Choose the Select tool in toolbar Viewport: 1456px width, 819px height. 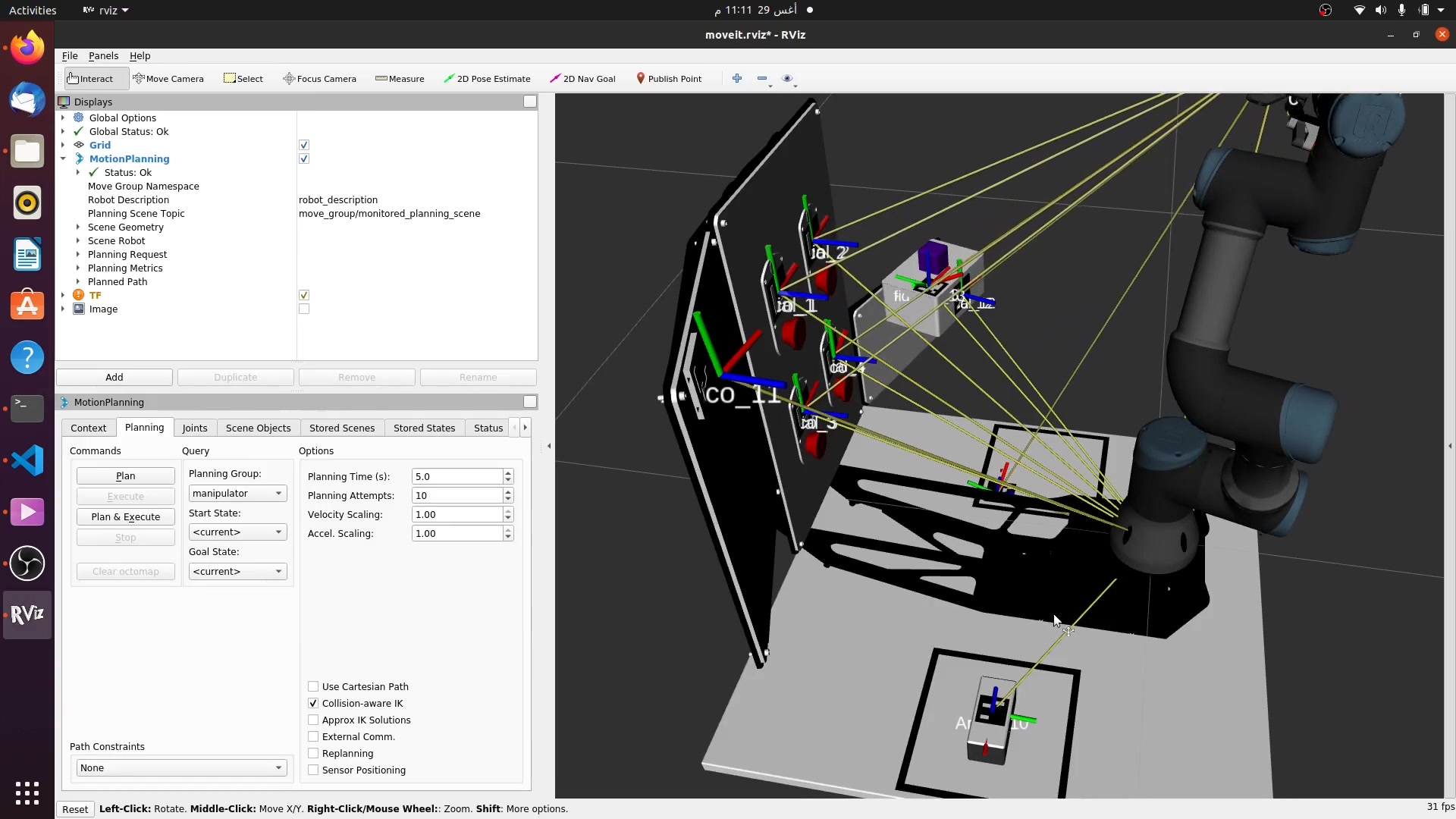tap(243, 78)
